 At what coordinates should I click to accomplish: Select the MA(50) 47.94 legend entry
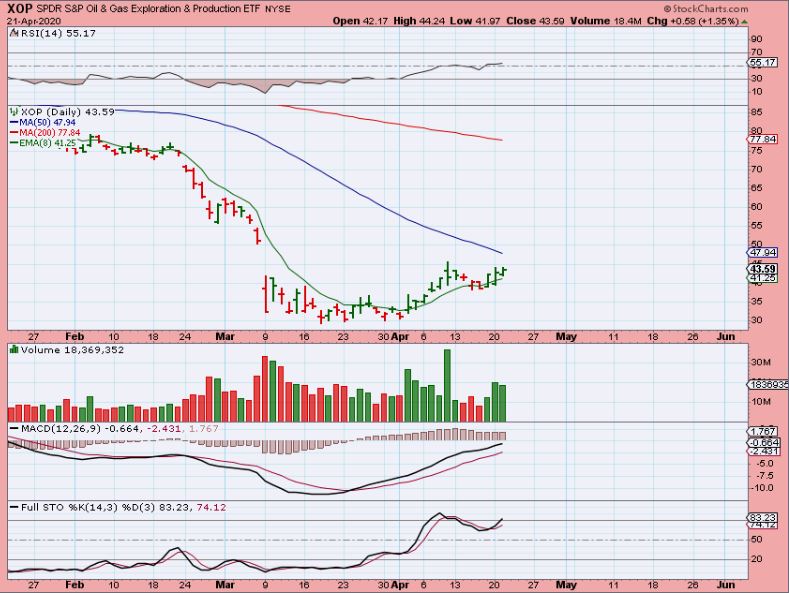coord(43,122)
